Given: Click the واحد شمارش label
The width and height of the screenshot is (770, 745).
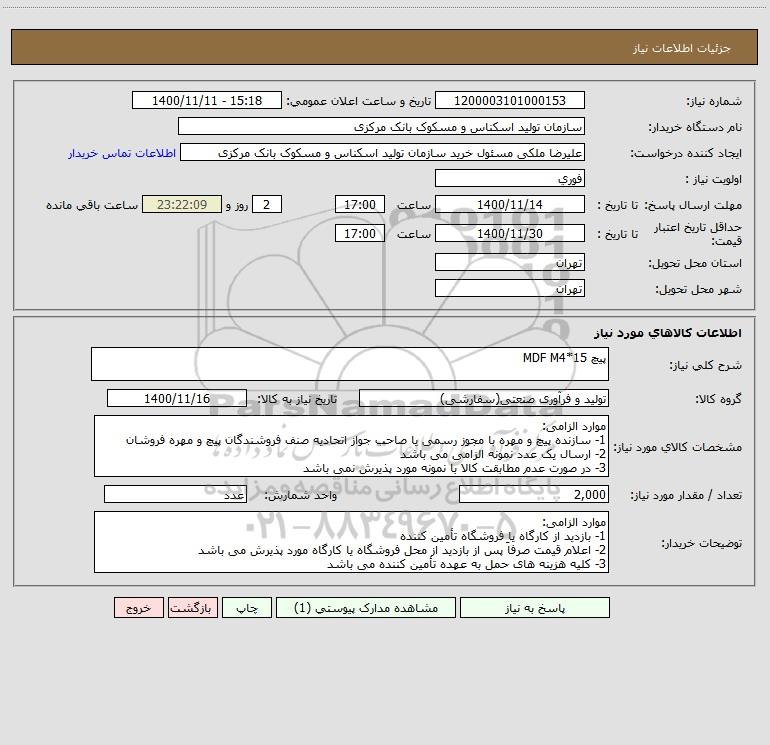Looking at the screenshot, I should [301, 496].
